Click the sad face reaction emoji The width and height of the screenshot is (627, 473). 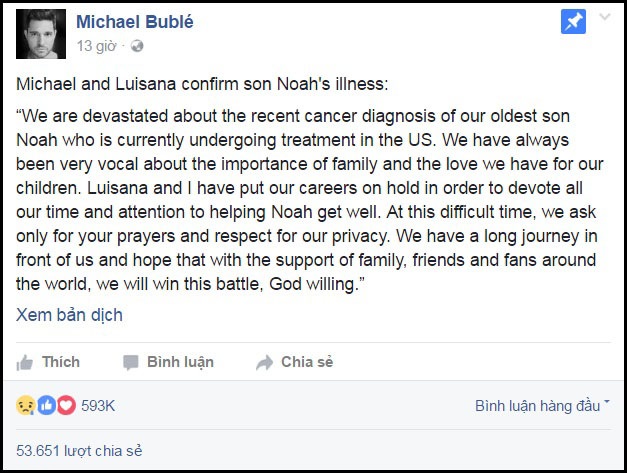[x=25, y=406]
